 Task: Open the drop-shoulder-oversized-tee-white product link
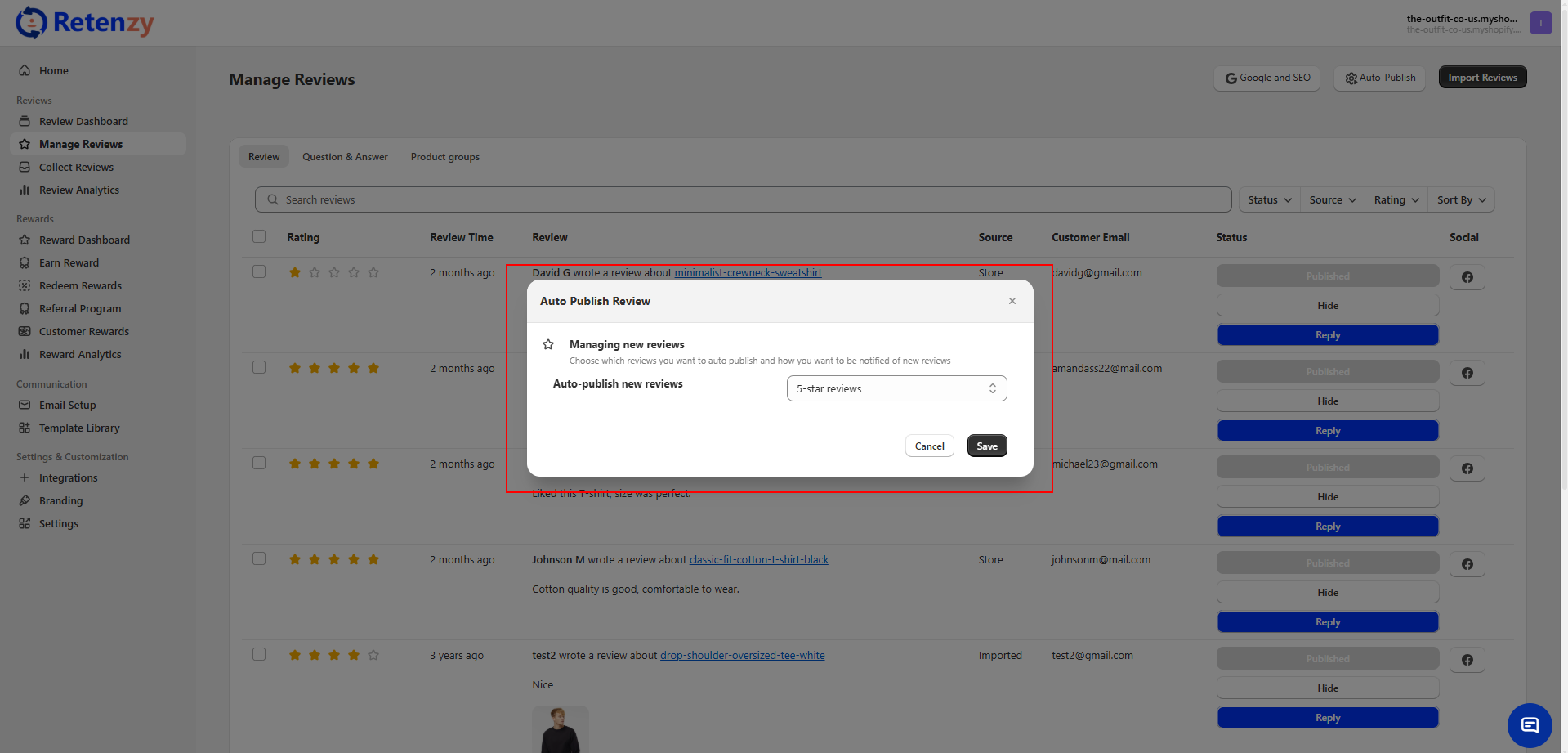(x=743, y=655)
